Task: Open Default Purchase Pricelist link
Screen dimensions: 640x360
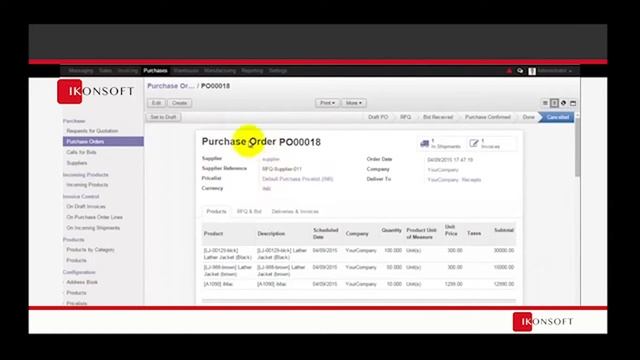Action: (298, 179)
